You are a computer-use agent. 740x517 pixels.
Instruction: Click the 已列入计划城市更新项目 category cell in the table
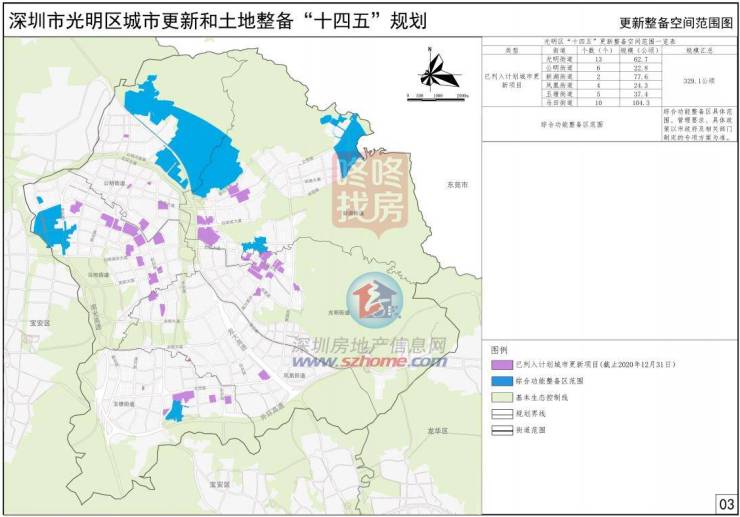click(512, 81)
